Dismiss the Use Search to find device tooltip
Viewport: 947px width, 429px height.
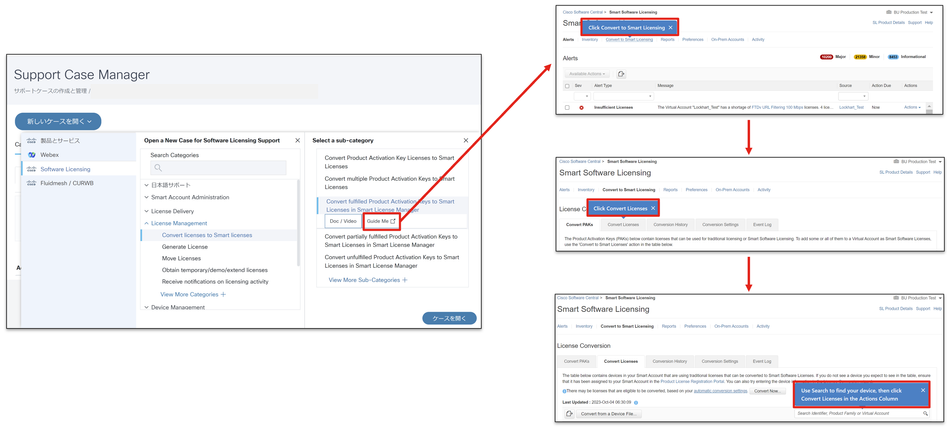[923, 390]
